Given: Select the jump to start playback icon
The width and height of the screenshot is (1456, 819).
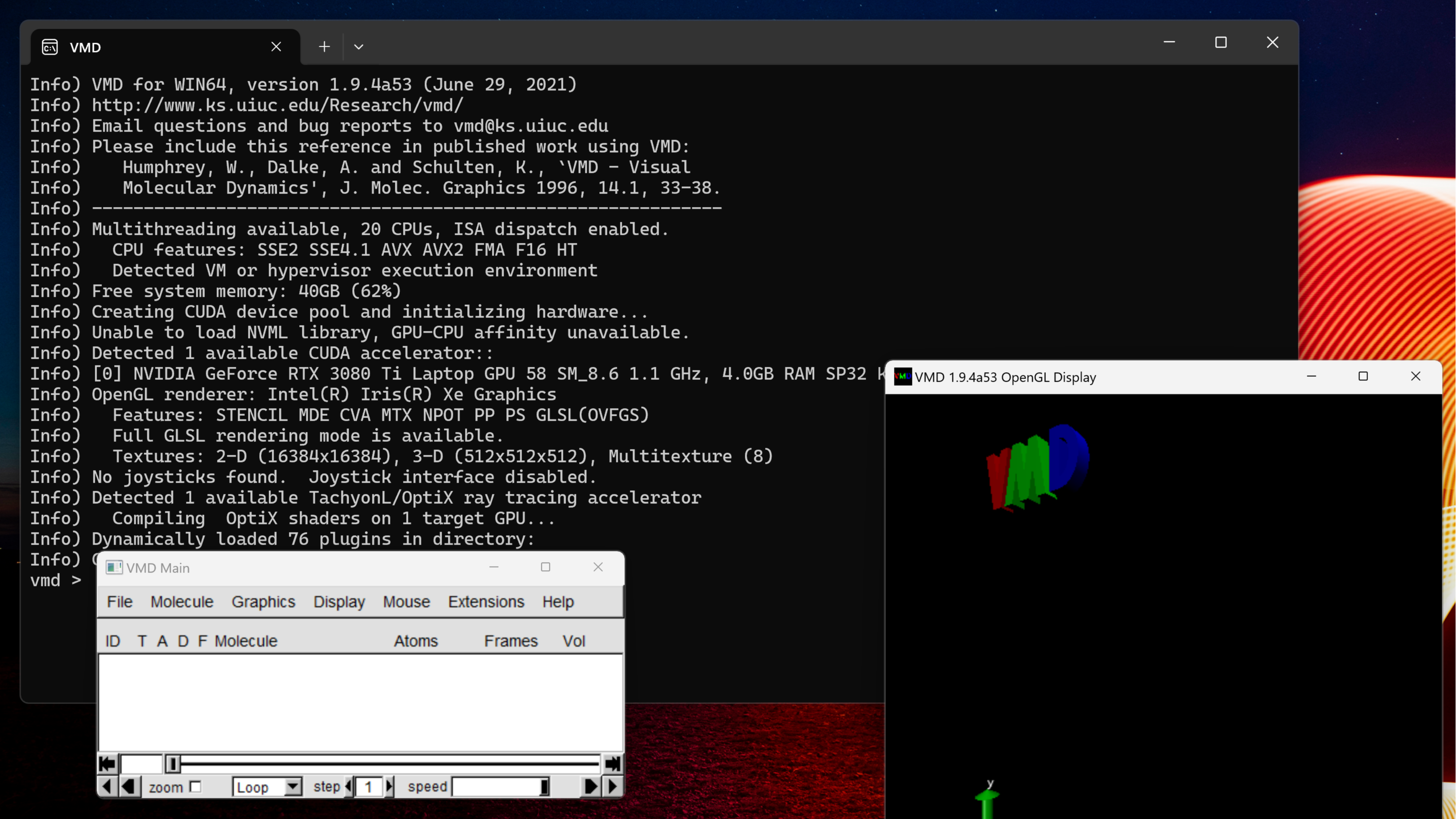Looking at the screenshot, I should 107,762.
